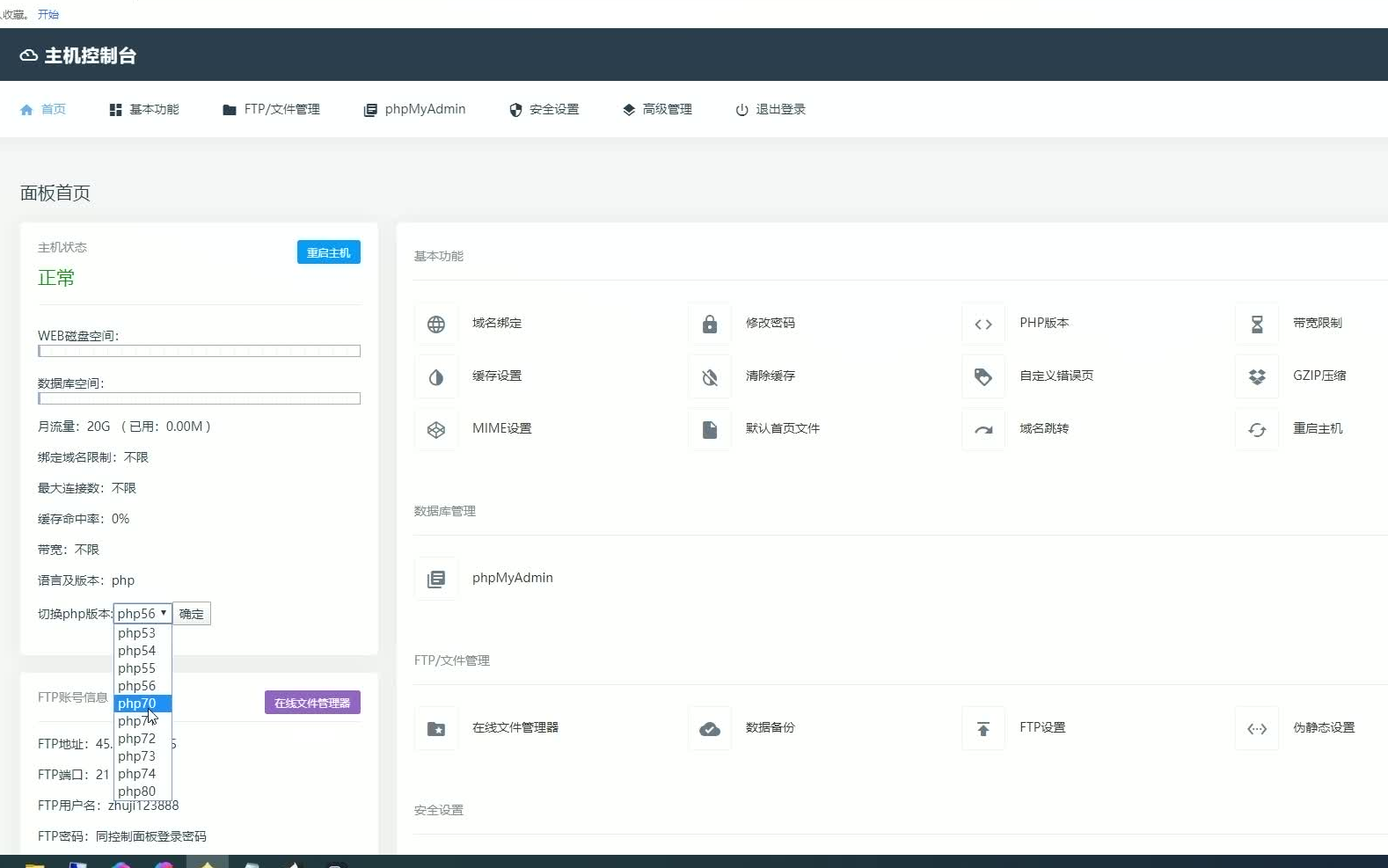Click the 清除缓存 icon
The image size is (1388, 868).
click(710, 376)
